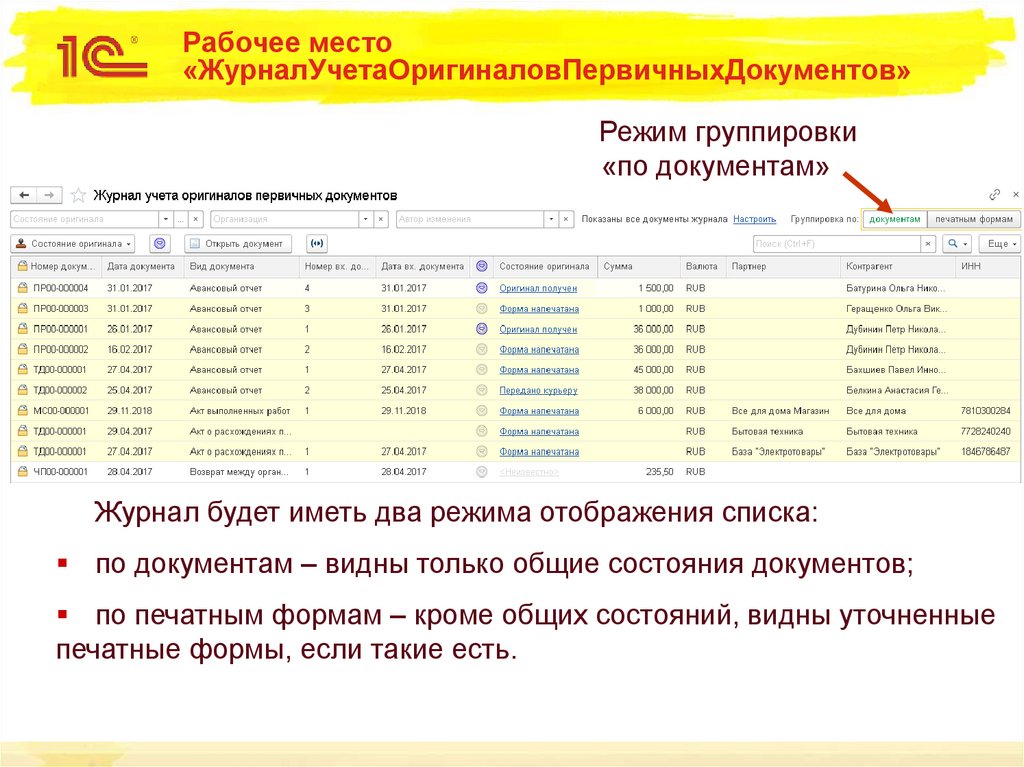
Task: Open selection dialog with the ... button
Action: point(181,219)
